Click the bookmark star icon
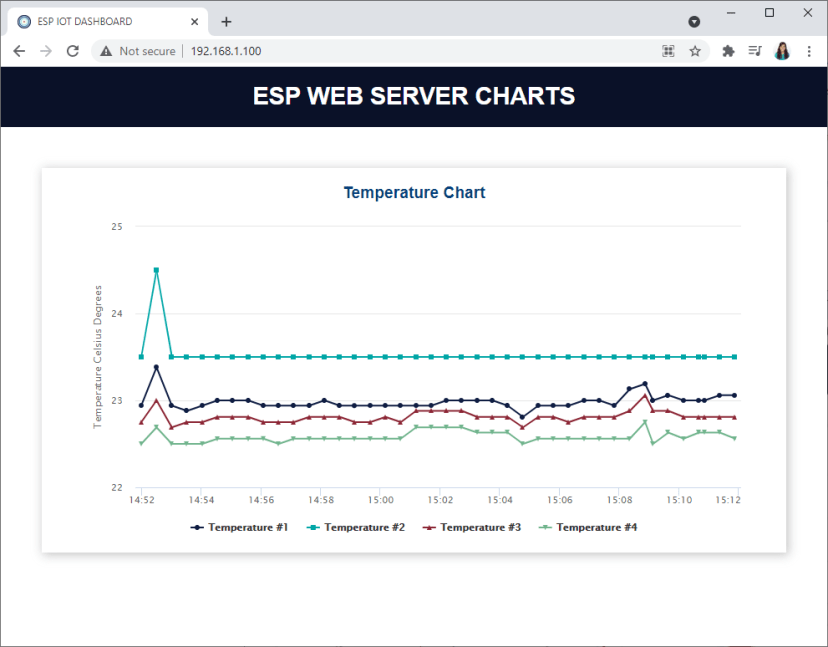The width and height of the screenshot is (828, 647). [696, 50]
